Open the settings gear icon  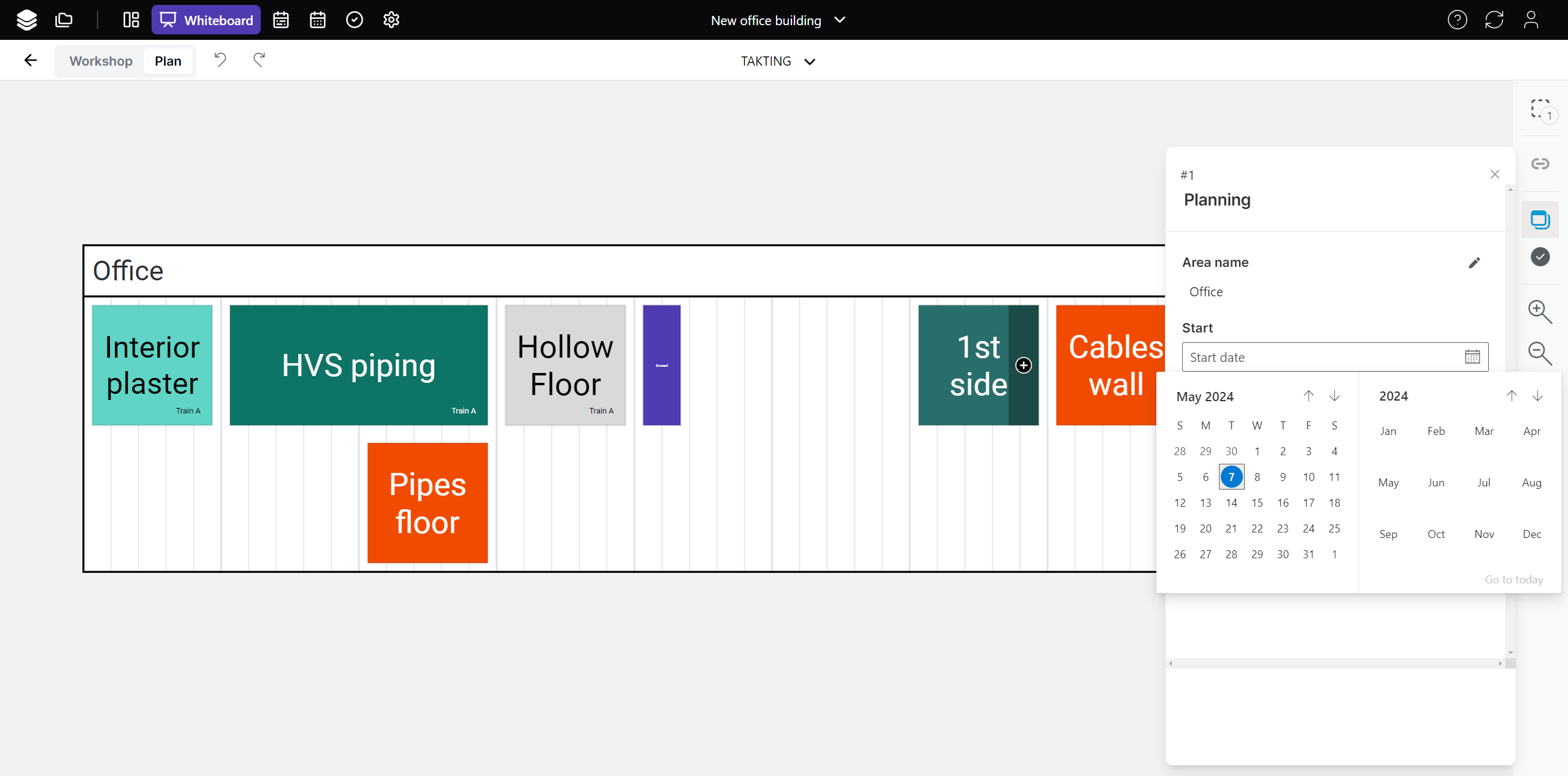[391, 20]
